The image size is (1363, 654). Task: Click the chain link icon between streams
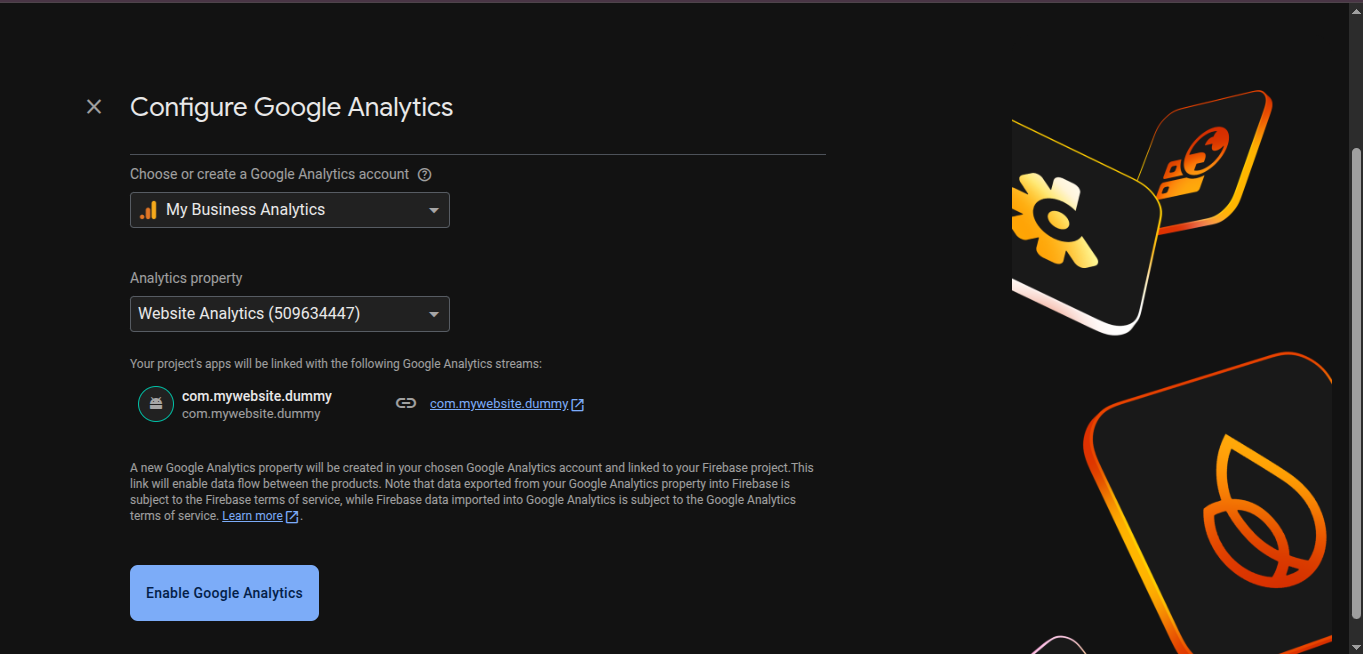[x=405, y=404]
